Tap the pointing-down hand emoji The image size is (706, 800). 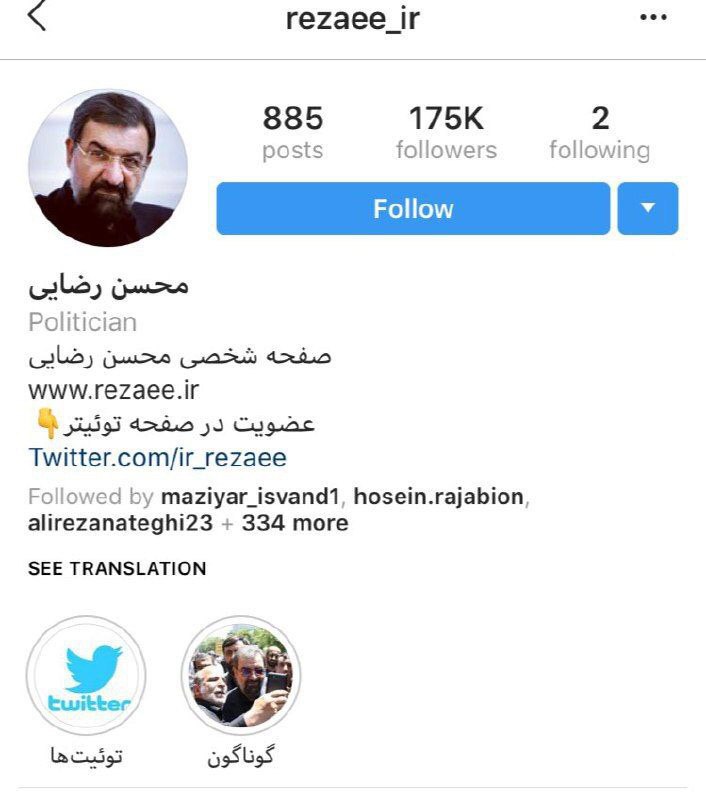coord(47,423)
